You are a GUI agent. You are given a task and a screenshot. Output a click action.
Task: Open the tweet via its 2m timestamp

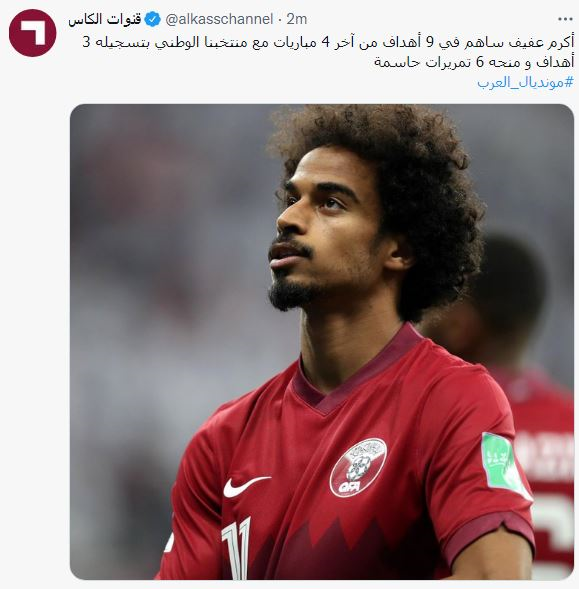click(296, 19)
